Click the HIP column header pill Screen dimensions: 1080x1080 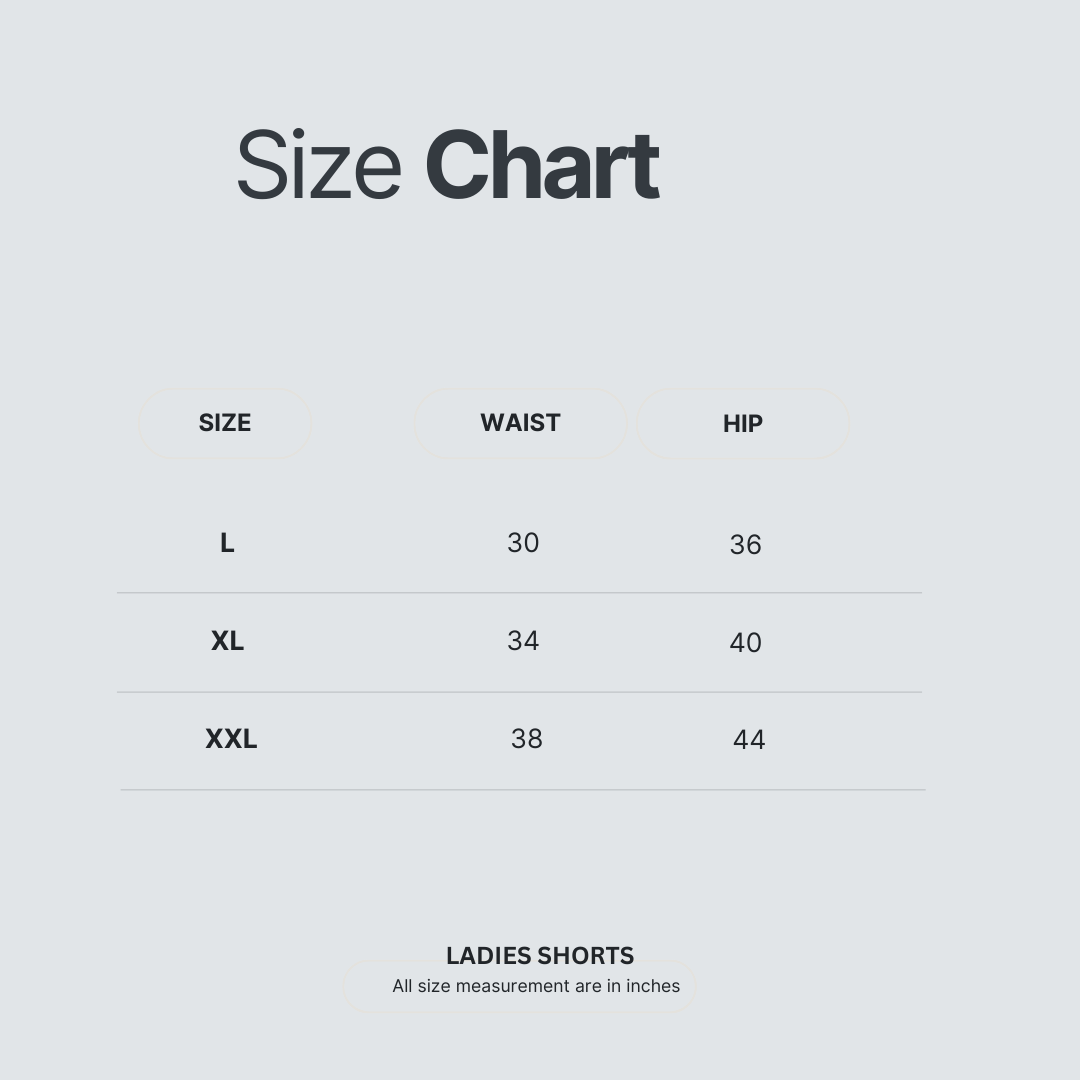(742, 424)
